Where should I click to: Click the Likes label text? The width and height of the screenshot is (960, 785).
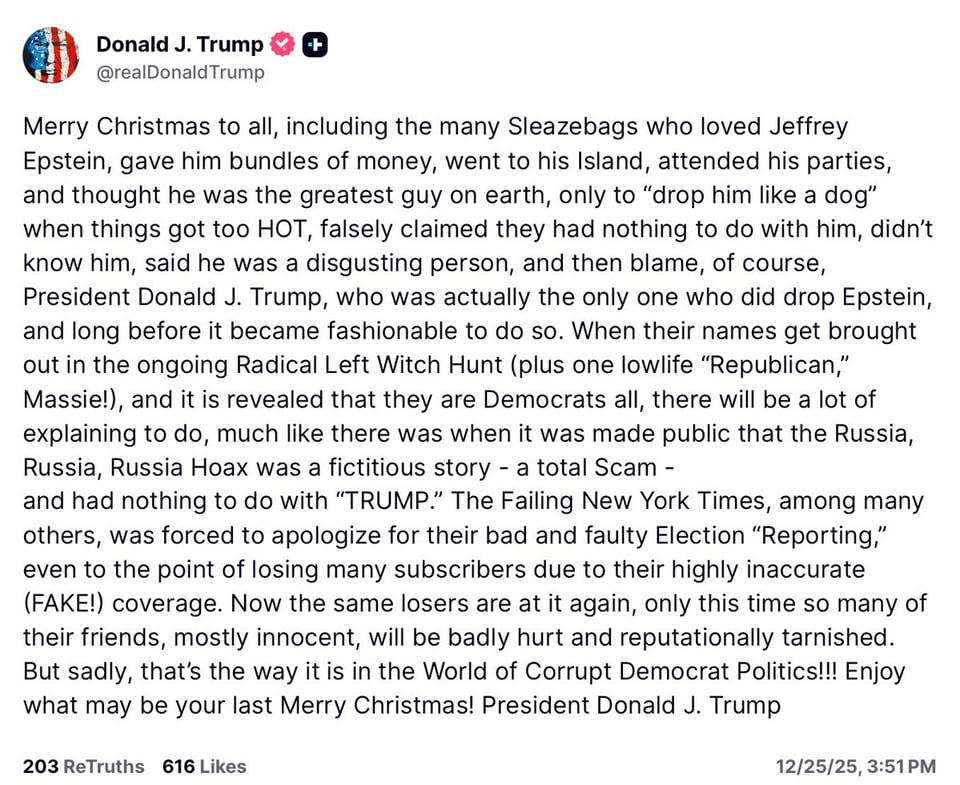pyautogui.click(x=224, y=767)
